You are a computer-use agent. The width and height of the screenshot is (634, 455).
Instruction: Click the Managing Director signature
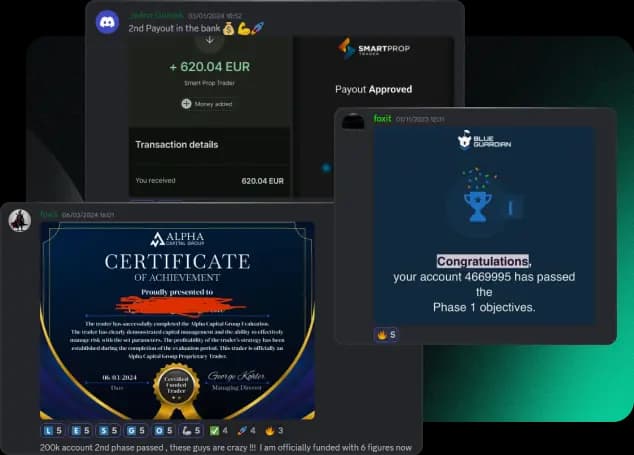(236, 377)
